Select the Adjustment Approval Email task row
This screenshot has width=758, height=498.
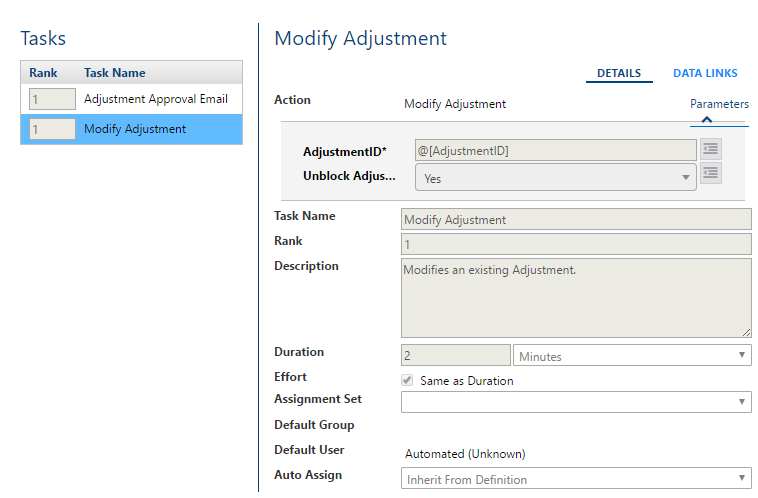[x=155, y=99]
